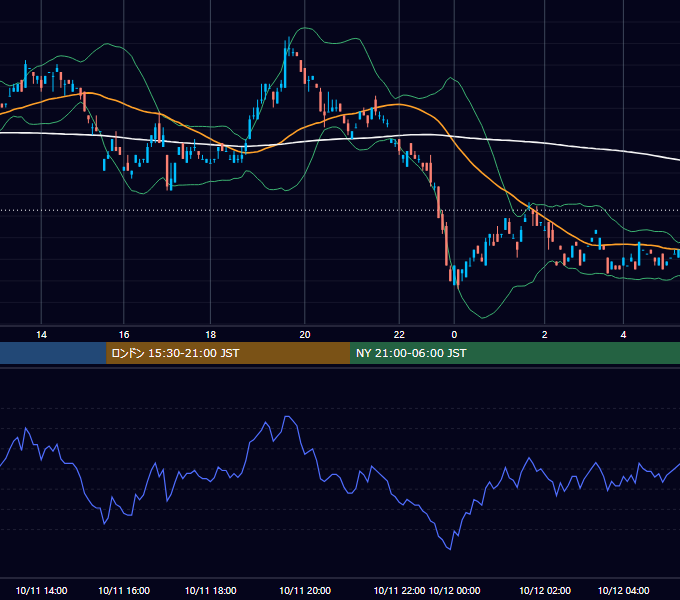Image resolution: width=680 pixels, height=600 pixels.
Task: Select the 18 hour label on price chart axis
Action: tap(210, 335)
